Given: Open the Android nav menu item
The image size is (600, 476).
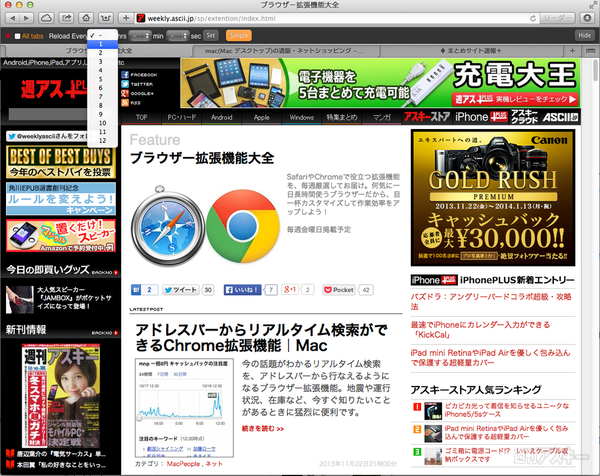Looking at the screenshot, I should pyautogui.click(x=222, y=117).
